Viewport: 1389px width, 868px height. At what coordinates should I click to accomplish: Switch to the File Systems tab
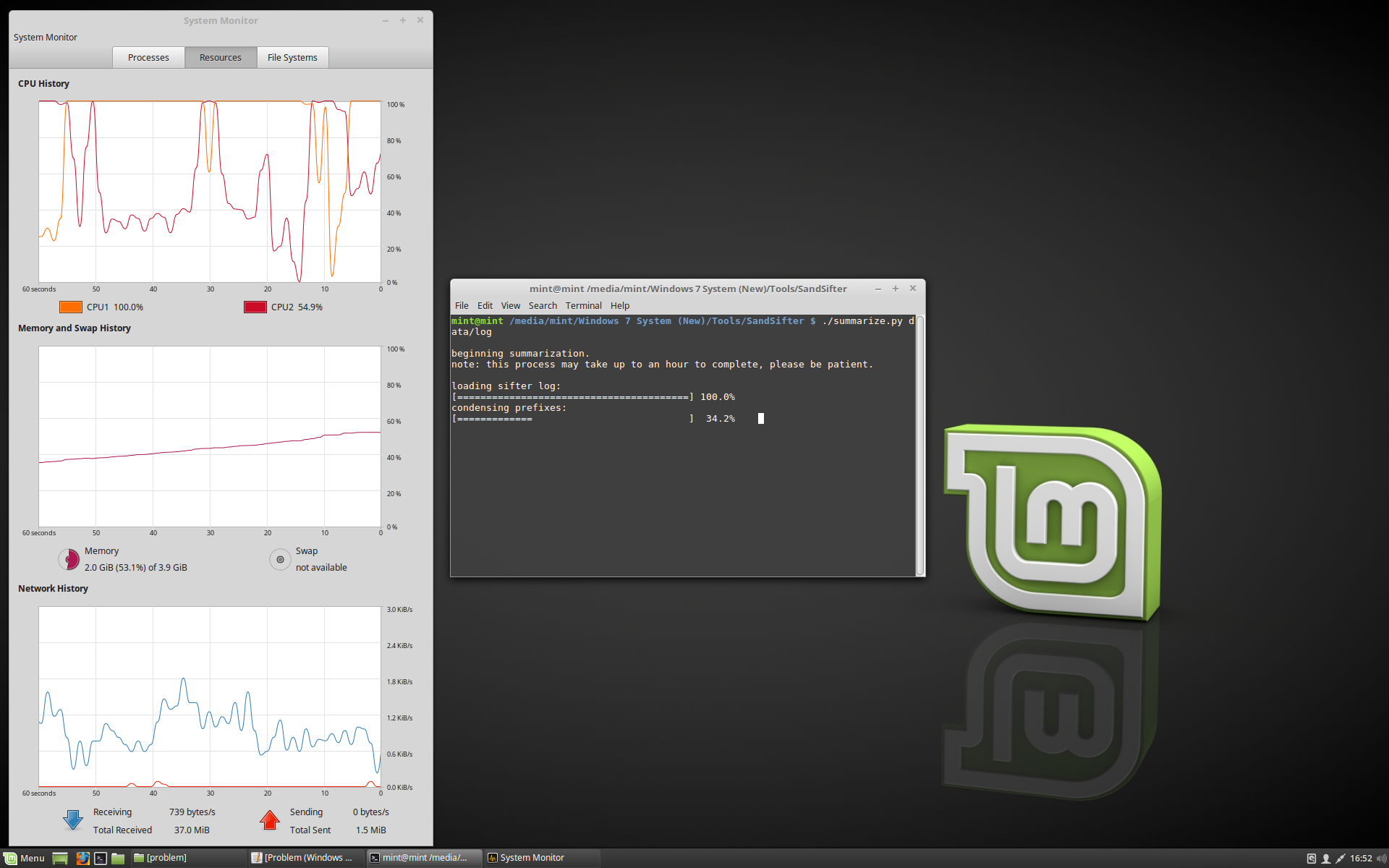pyautogui.click(x=292, y=58)
